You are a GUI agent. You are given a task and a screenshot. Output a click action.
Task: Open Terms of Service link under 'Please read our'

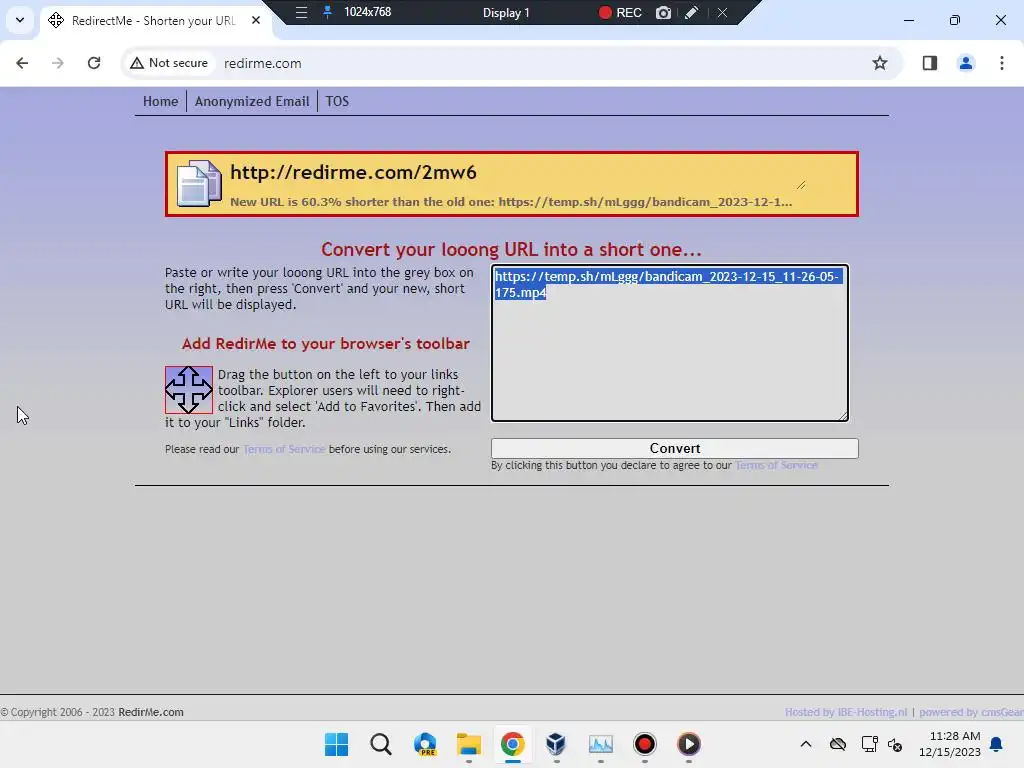coord(284,449)
